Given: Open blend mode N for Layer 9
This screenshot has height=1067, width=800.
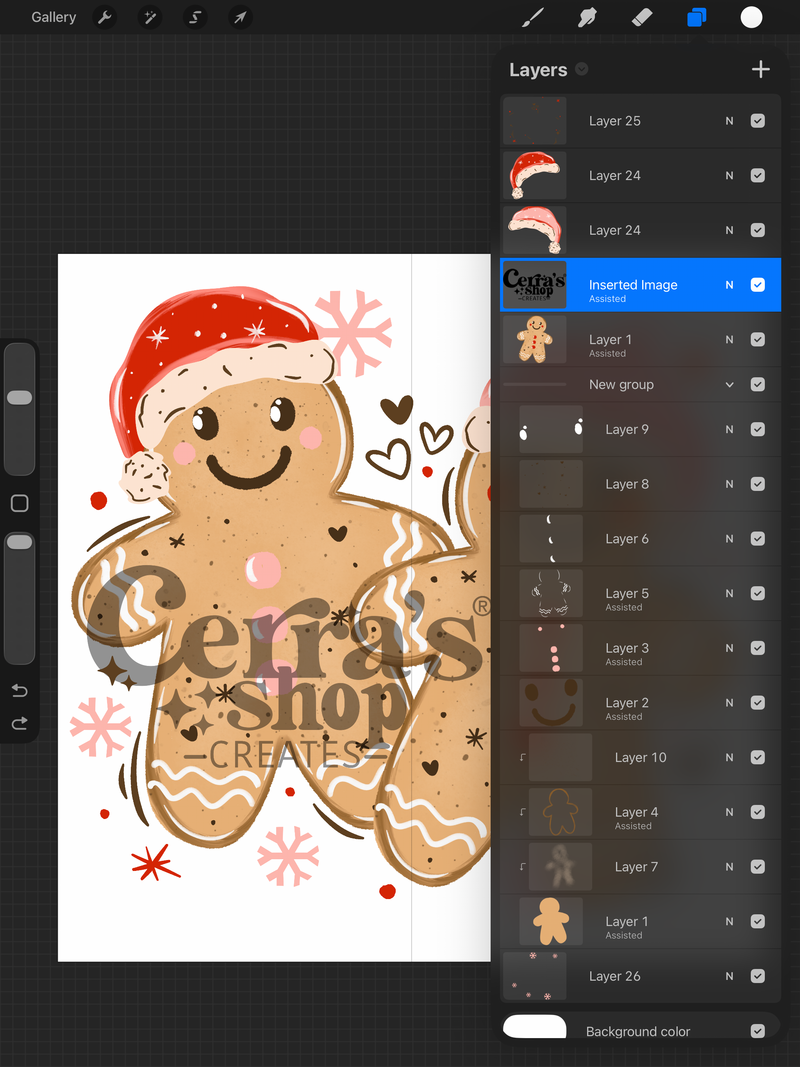Looking at the screenshot, I should [x=729, y=429].
